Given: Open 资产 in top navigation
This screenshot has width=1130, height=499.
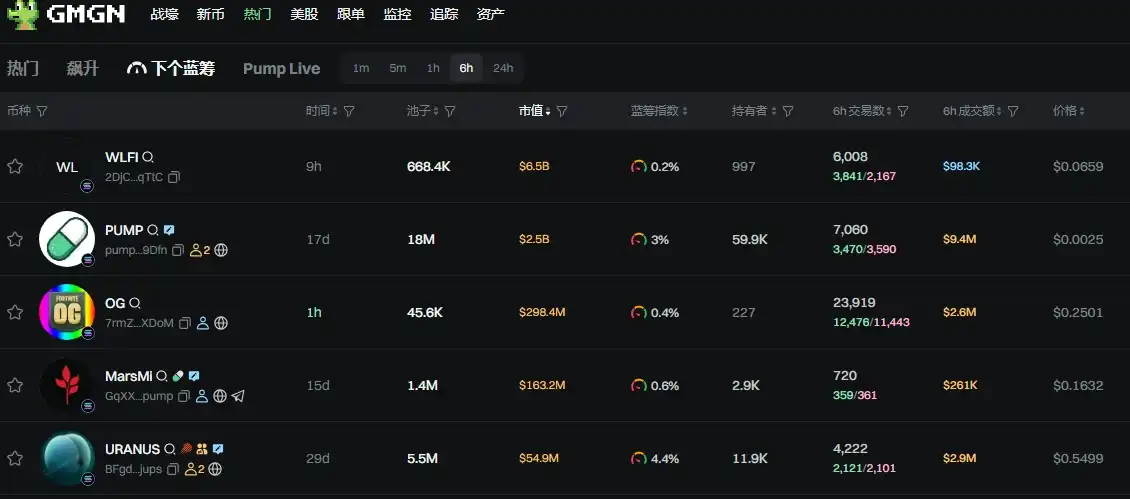Looking at the screenshot, I should [x=491, y=14].
